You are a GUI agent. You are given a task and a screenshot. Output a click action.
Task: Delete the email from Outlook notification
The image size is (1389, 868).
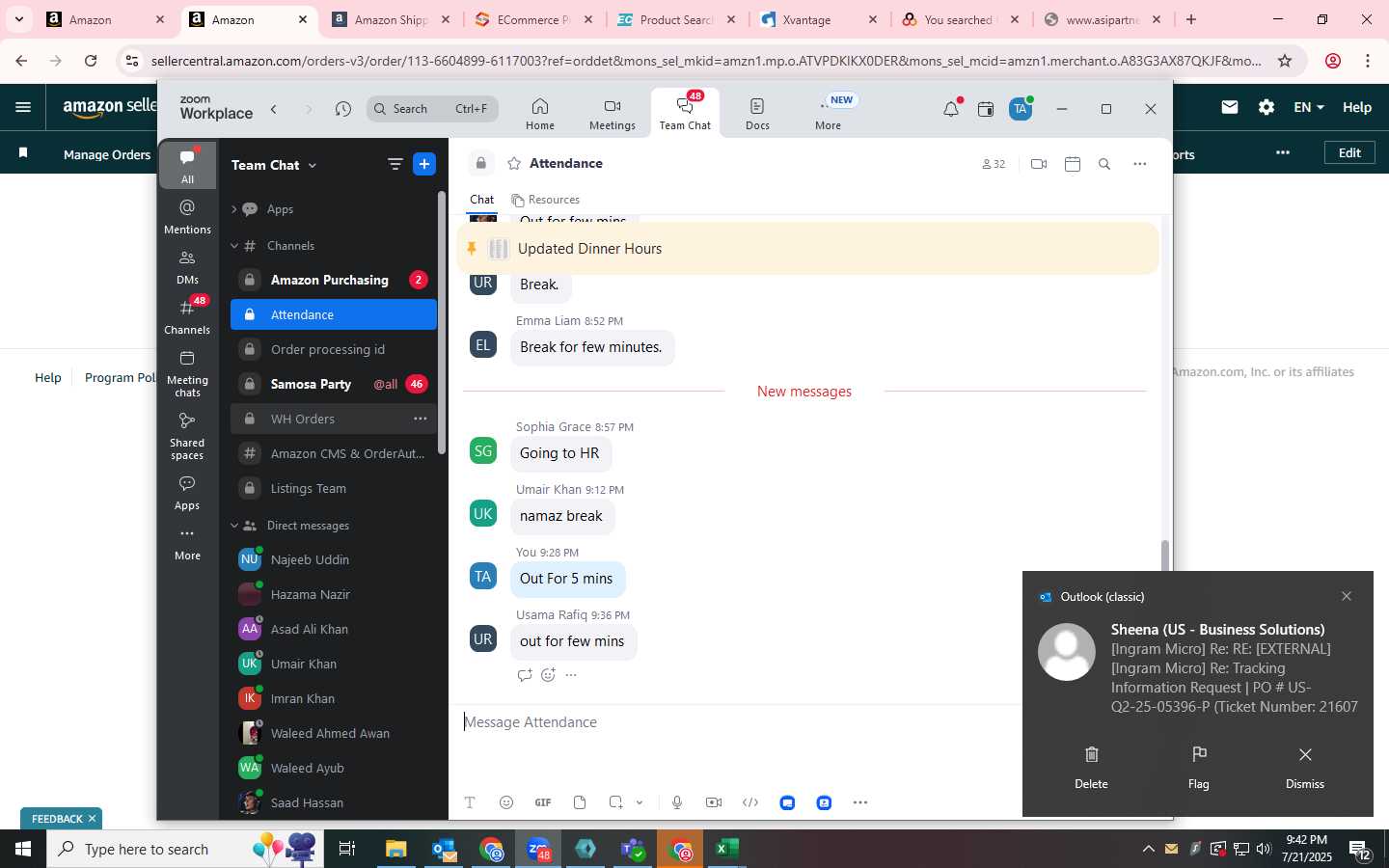click(1091, 767)
